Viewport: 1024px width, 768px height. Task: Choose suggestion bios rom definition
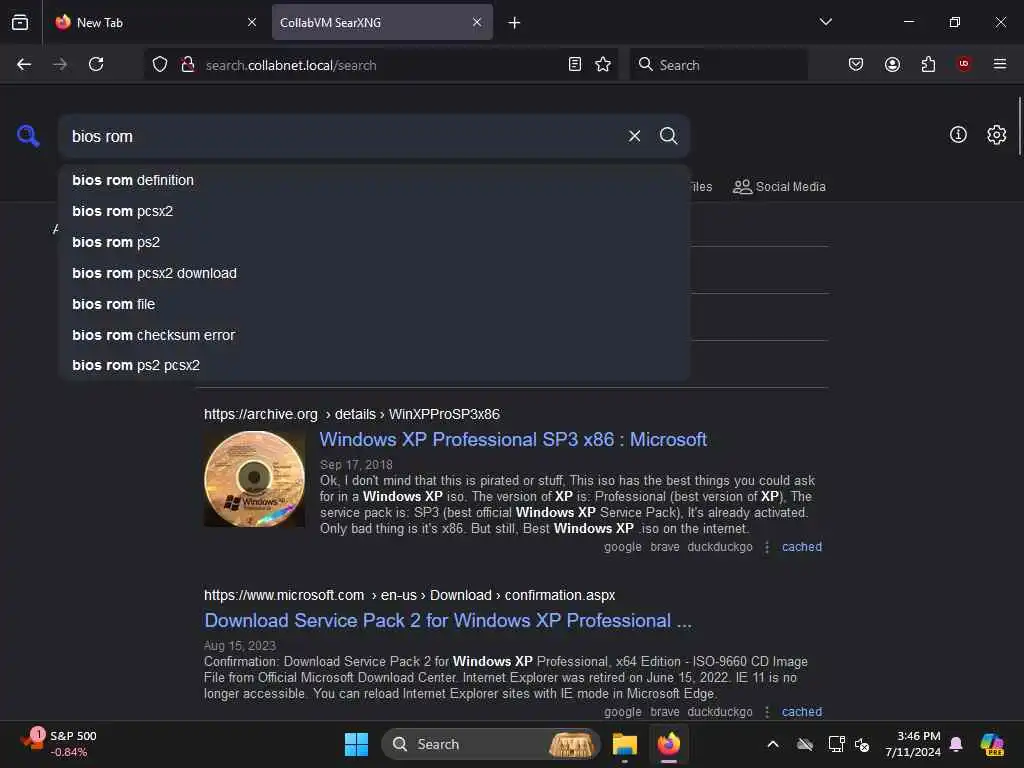click(374, 180)
